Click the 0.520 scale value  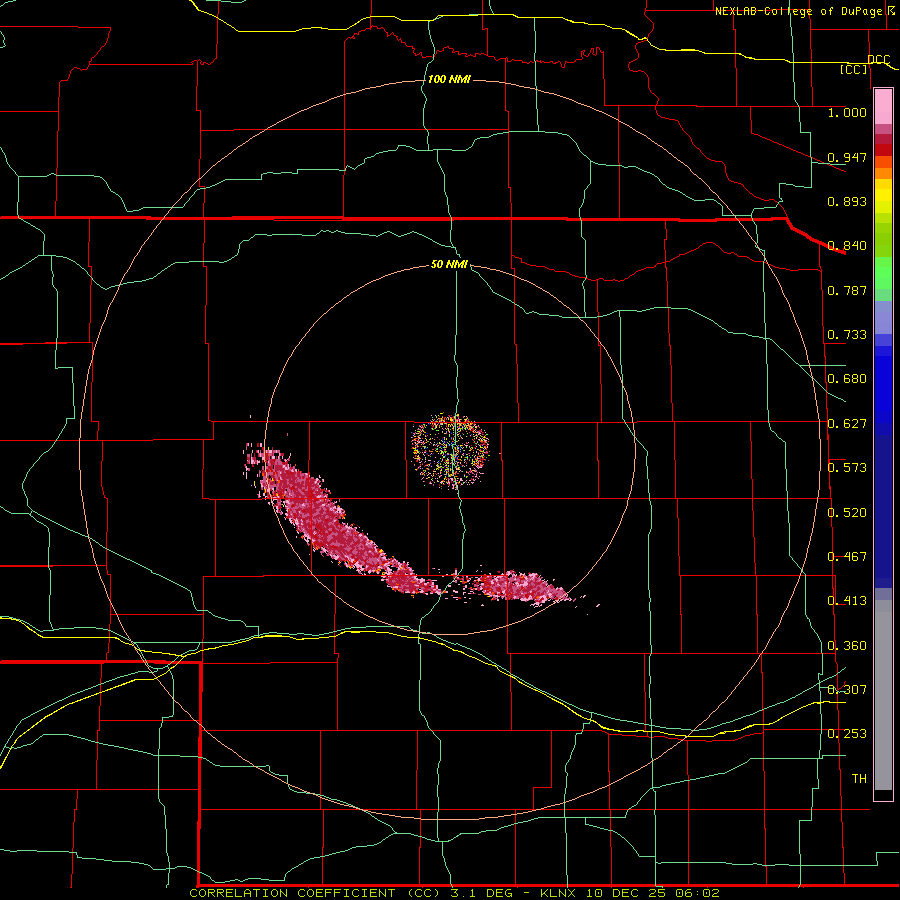point(847,512)
